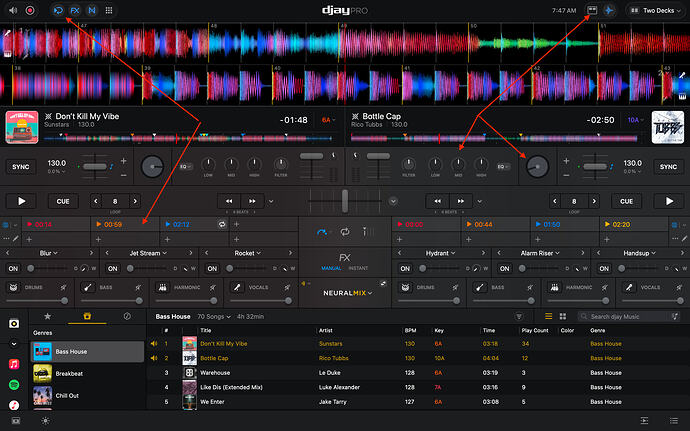This screenshot has width=690, height=431.
Task: Click the red record button in top bar
Action: pos(30,10)
